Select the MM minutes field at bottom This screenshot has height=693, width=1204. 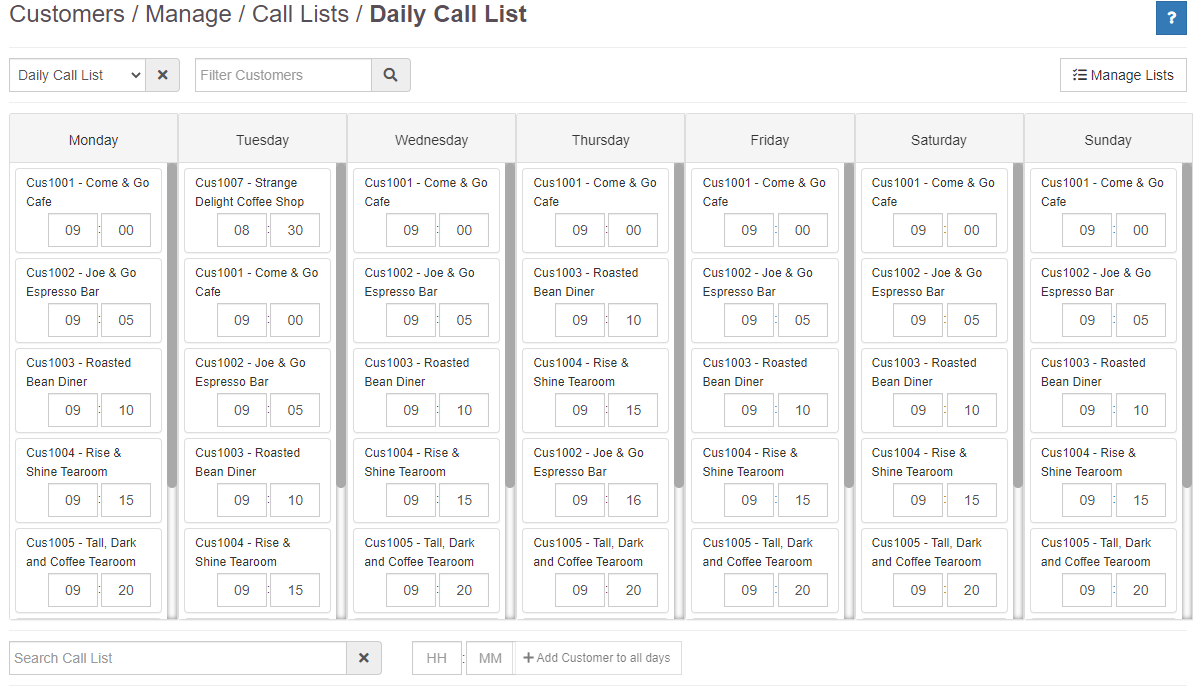pyautogui.click(x=490, y=658)
